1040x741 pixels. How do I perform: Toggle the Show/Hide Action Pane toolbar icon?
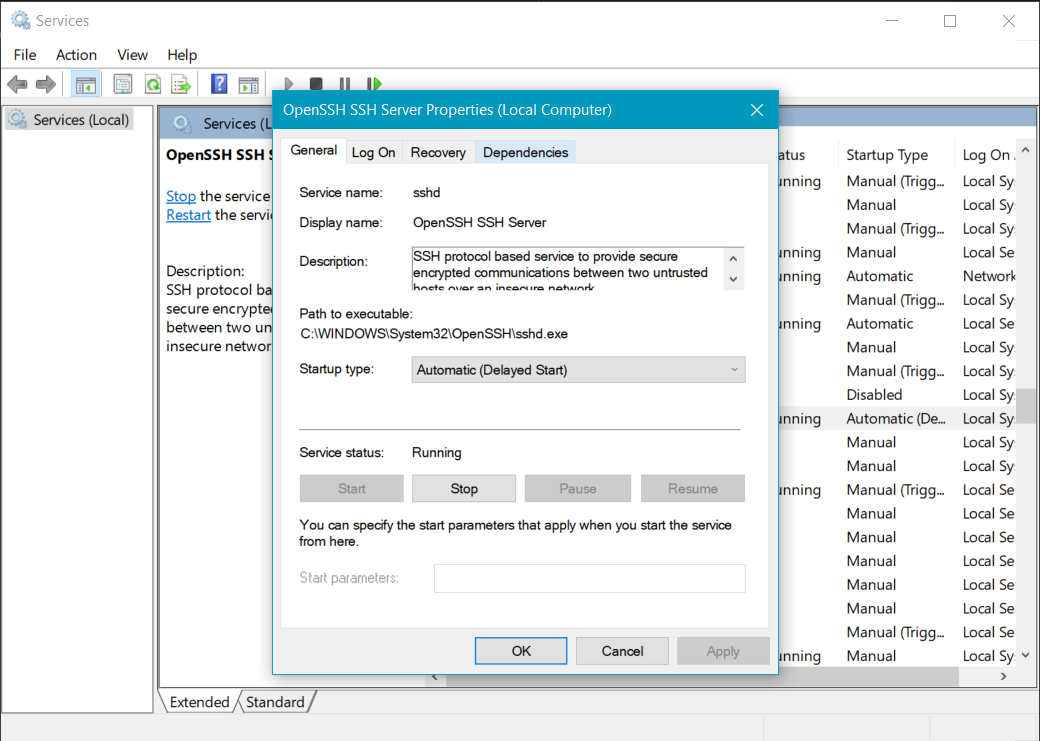(x=249, y=84)
